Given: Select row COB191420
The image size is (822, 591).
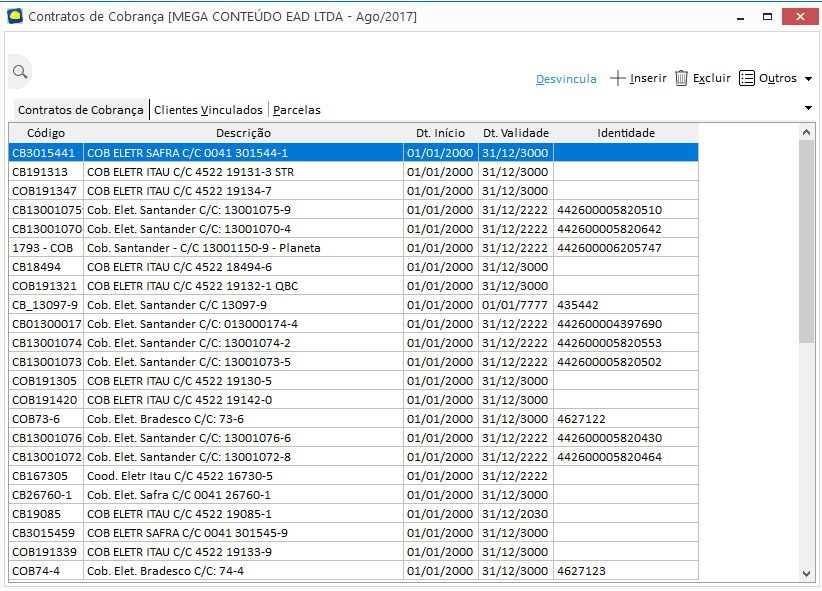Looking at the screenshot, I should (x=353, y=400).
